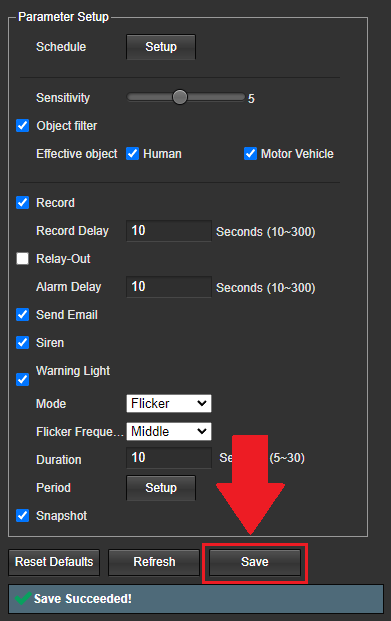Image resolution: width=391 pixels, height=621 pixels.
Task: Expand the Flicker Frequency dropdown
Action: tap(169, 431)
